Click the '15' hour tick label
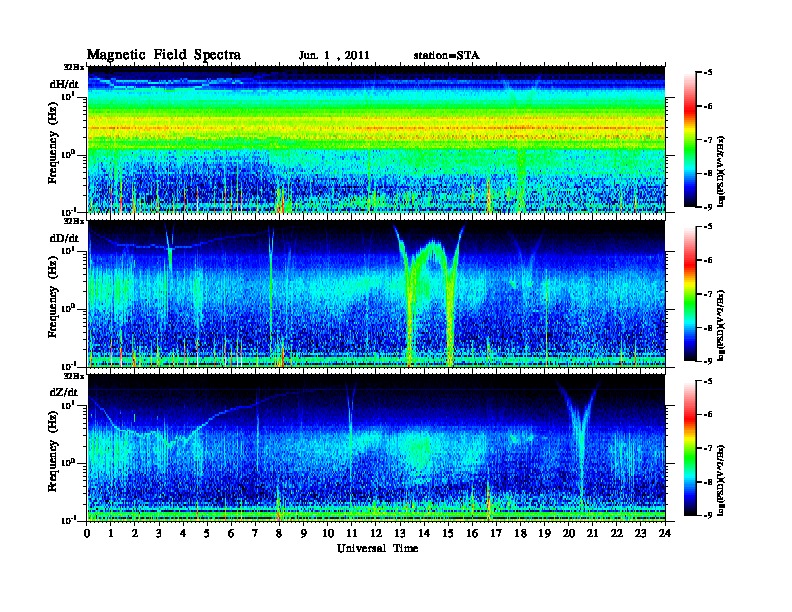The width and height of the screenshot is (792, 612). pyautogui.click(x=448, y=533)
